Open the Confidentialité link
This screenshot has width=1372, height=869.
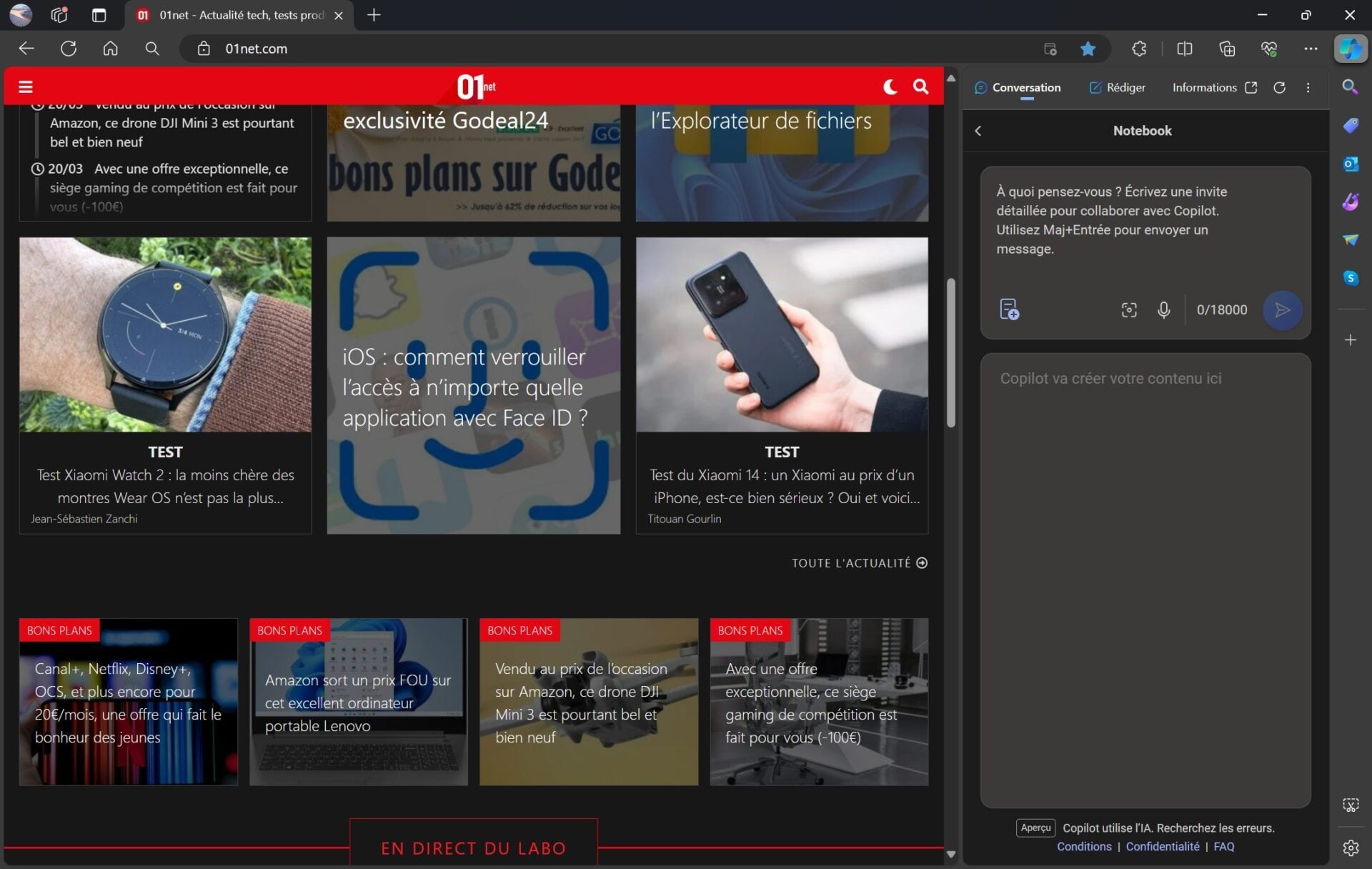(1162, 846)
